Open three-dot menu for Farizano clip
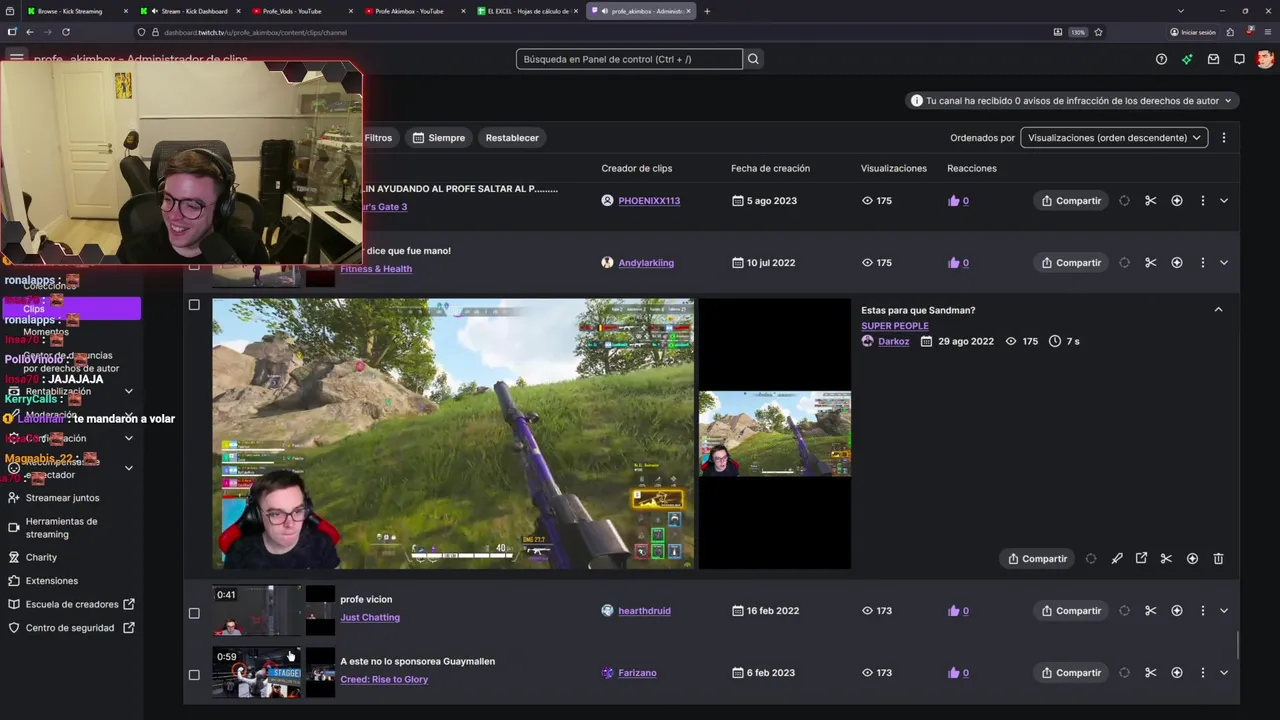 tap(1202, 673)
